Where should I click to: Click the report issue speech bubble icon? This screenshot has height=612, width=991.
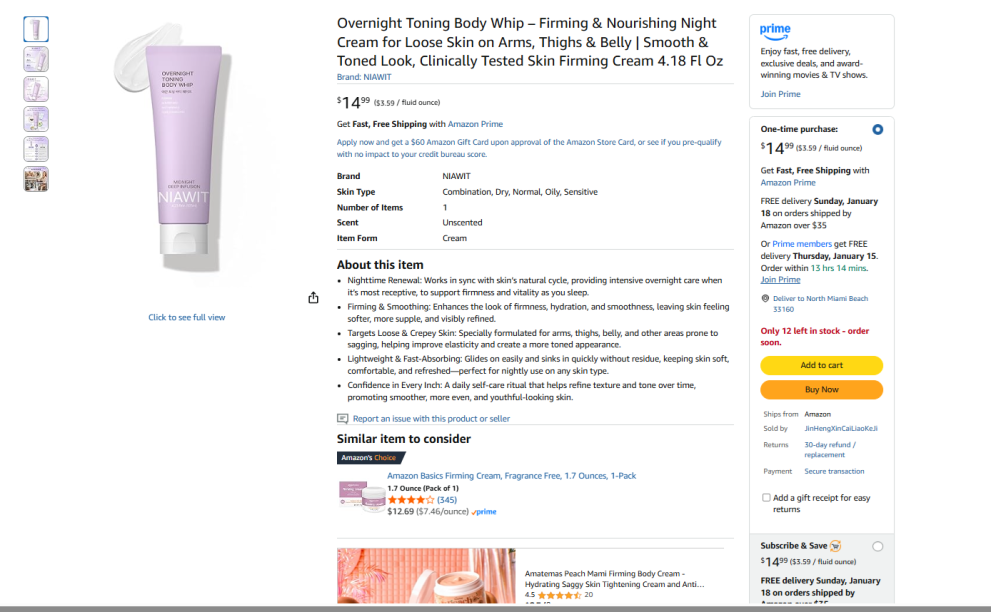343,419
